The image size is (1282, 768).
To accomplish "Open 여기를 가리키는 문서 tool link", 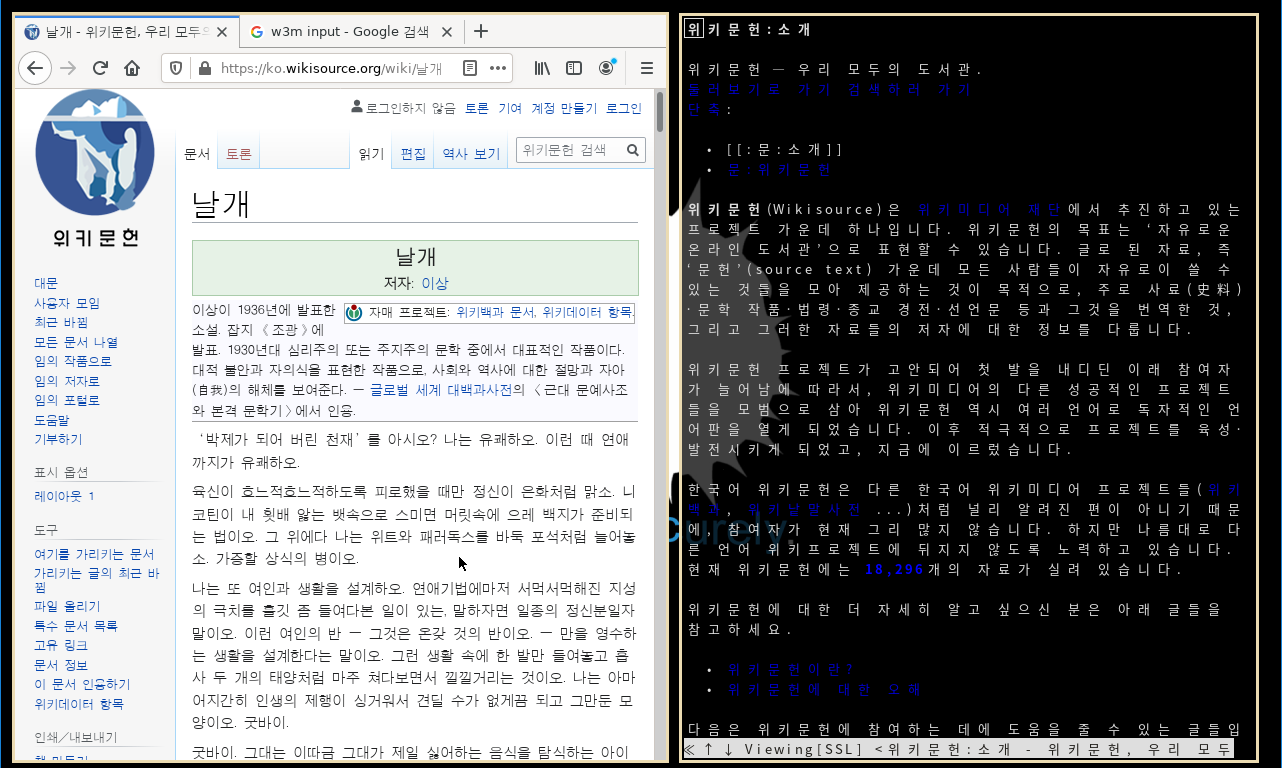I will 94,554.
